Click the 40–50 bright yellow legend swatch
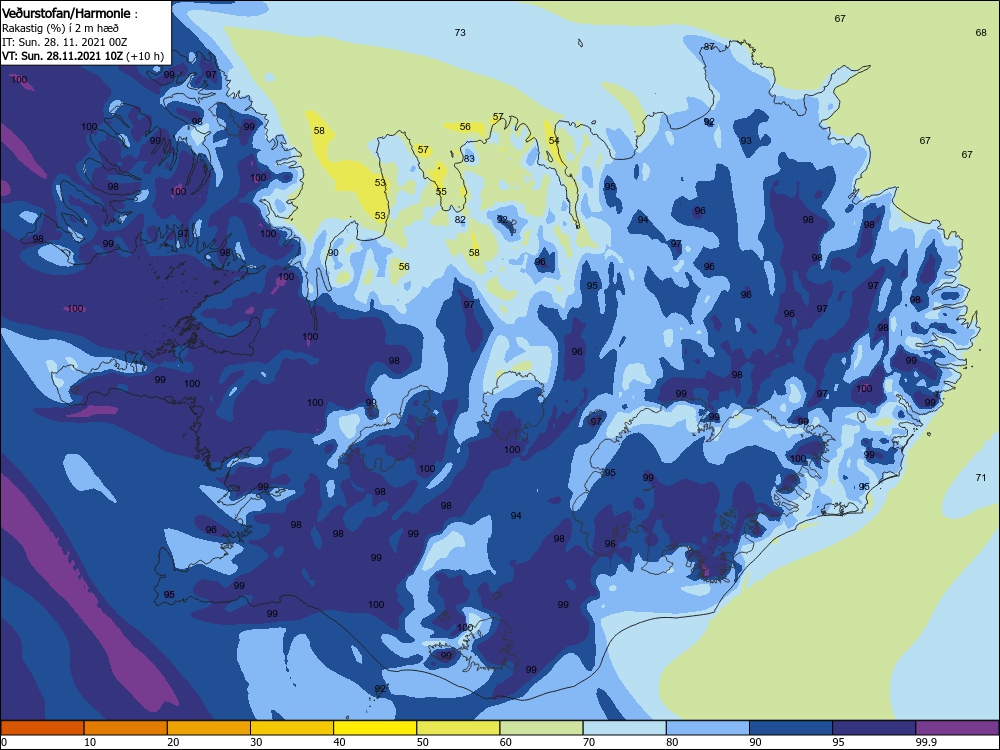1000x750 pixels. [375, 728]
